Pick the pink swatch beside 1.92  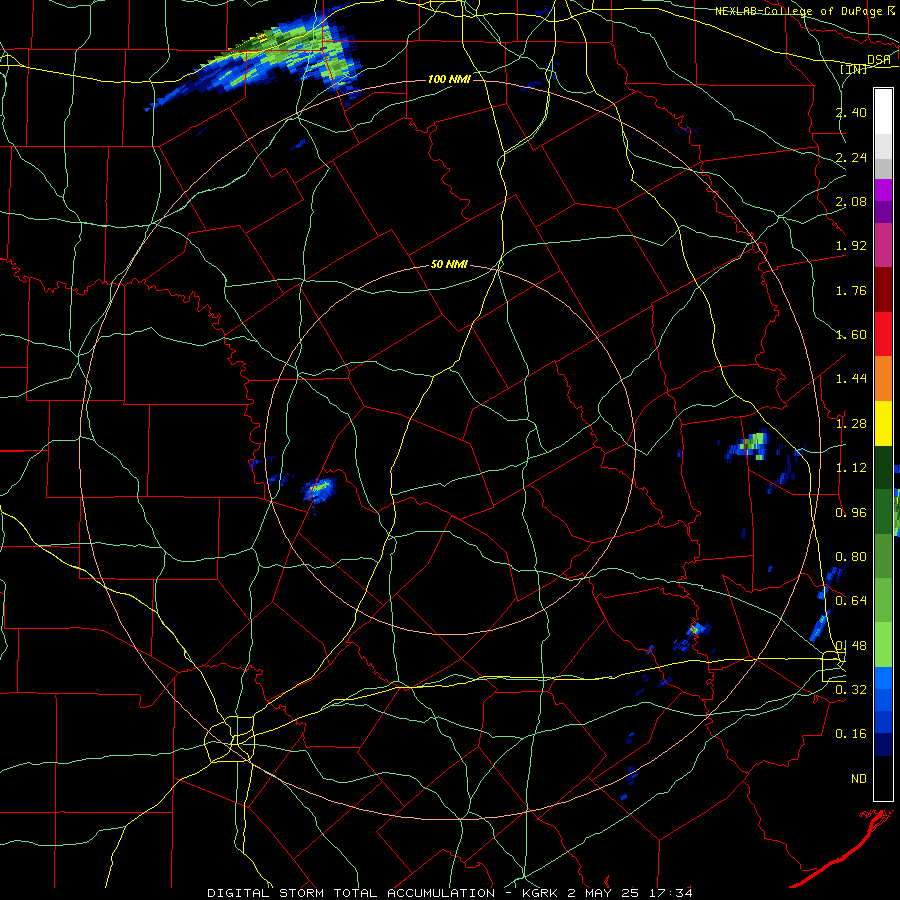[884, 245]
